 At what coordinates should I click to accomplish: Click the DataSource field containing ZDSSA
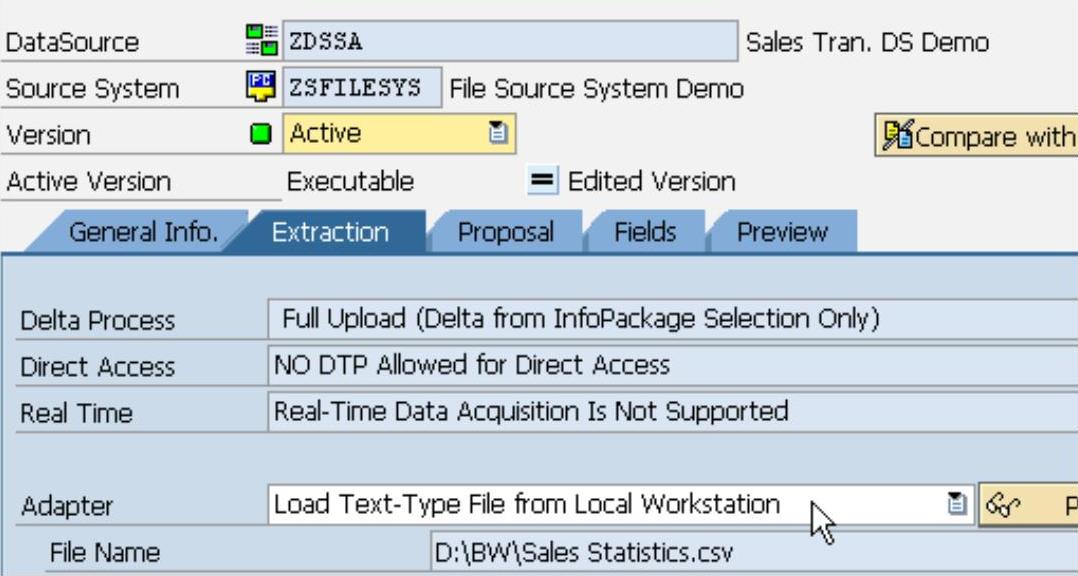click(x=510, y=43)
